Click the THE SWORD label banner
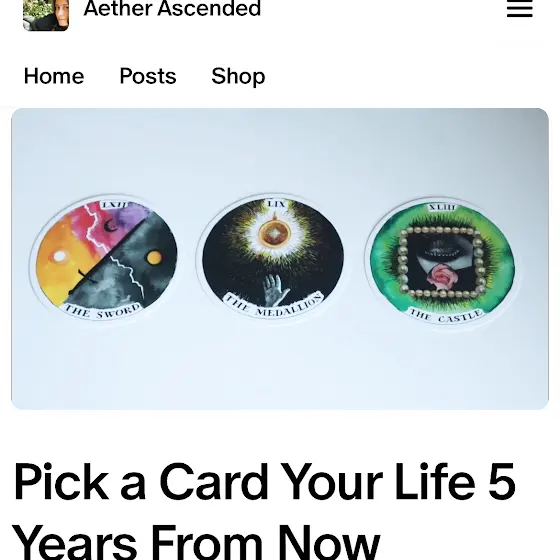Viewport: 560px width, 560px height. point(102,311)
